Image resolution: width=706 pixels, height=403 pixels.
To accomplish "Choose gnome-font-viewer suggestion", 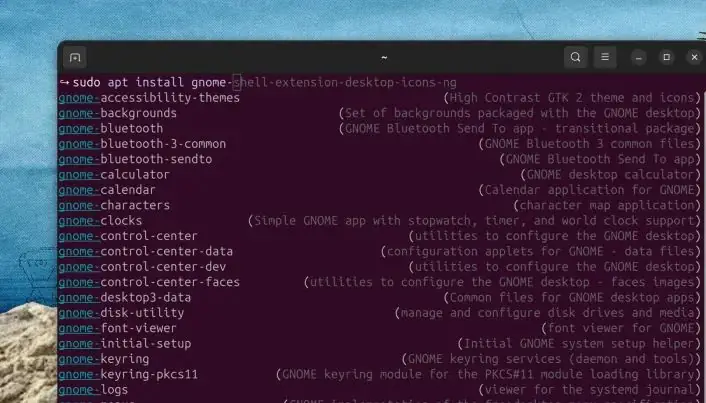I will [118, 328].
